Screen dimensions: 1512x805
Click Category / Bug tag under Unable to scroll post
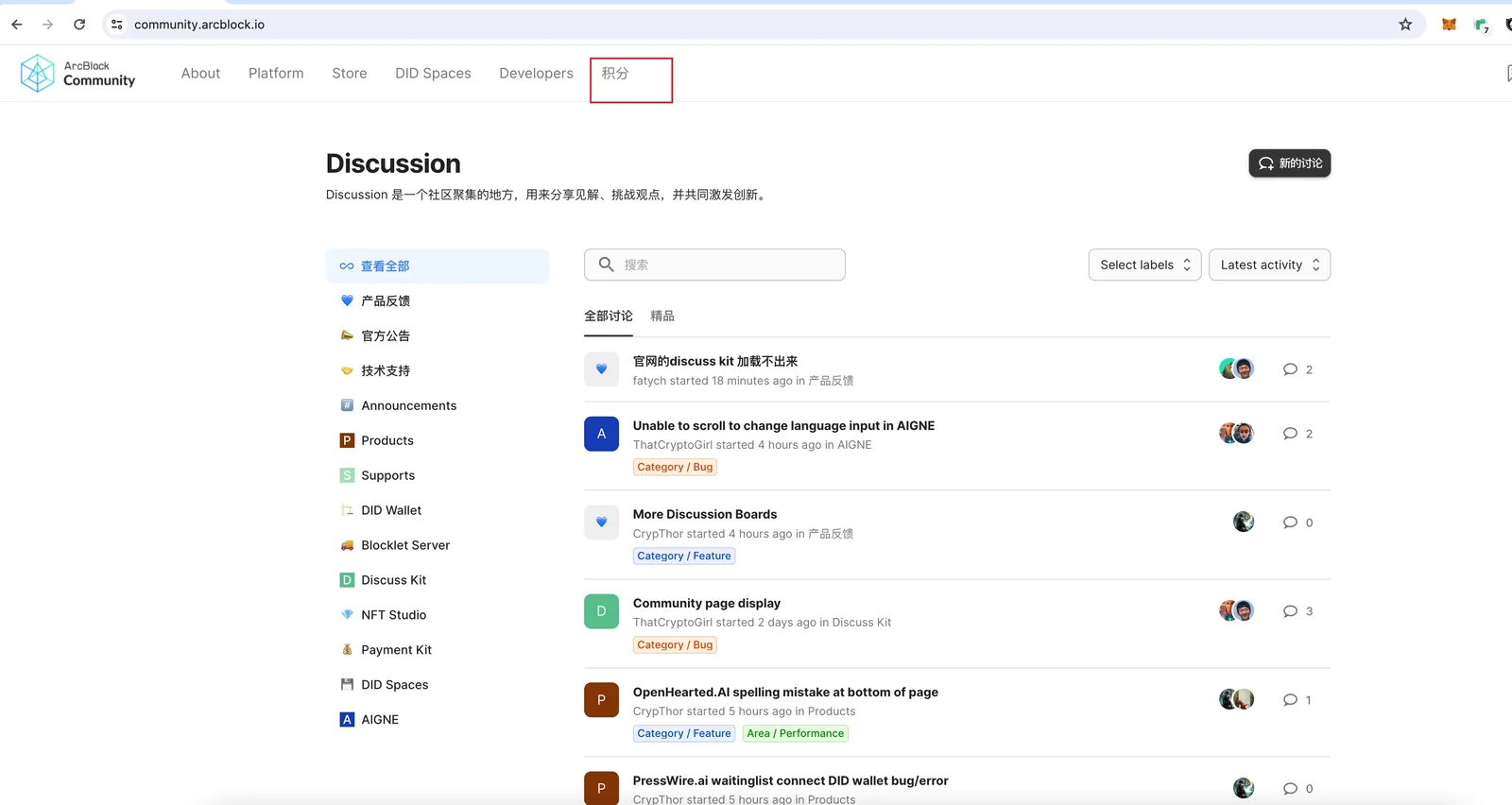675,467
